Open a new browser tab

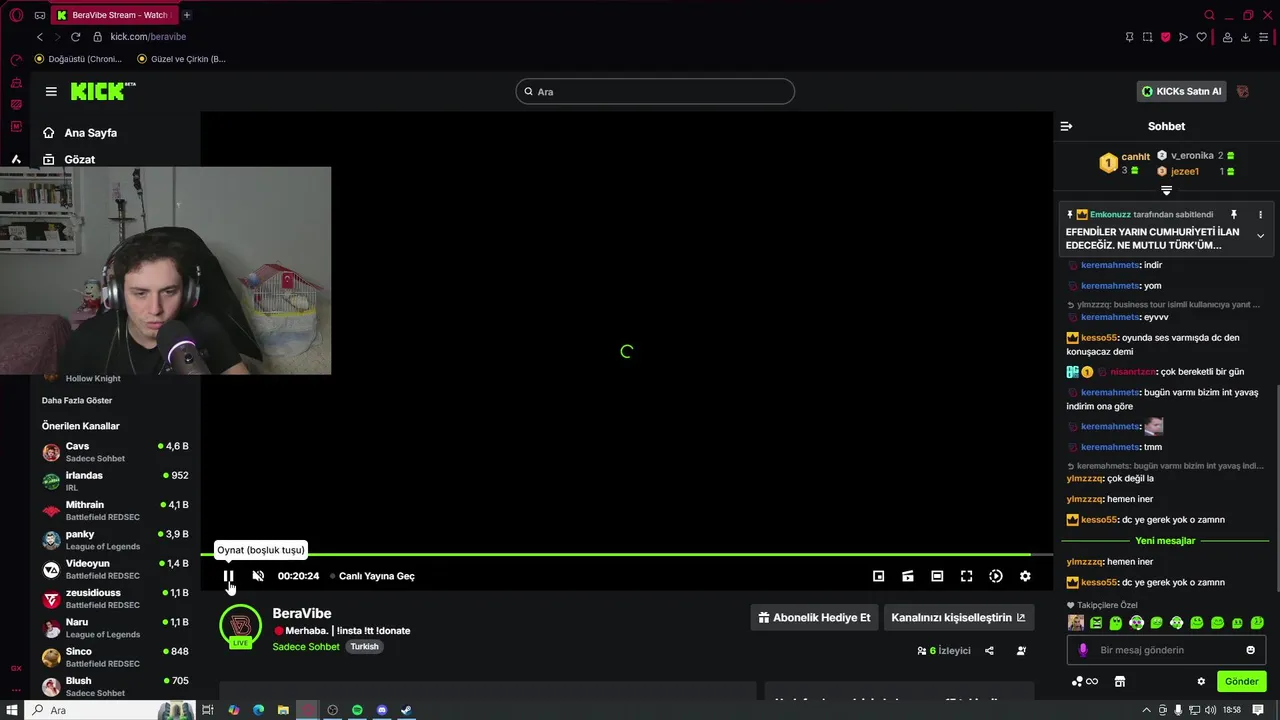[186, 15]
